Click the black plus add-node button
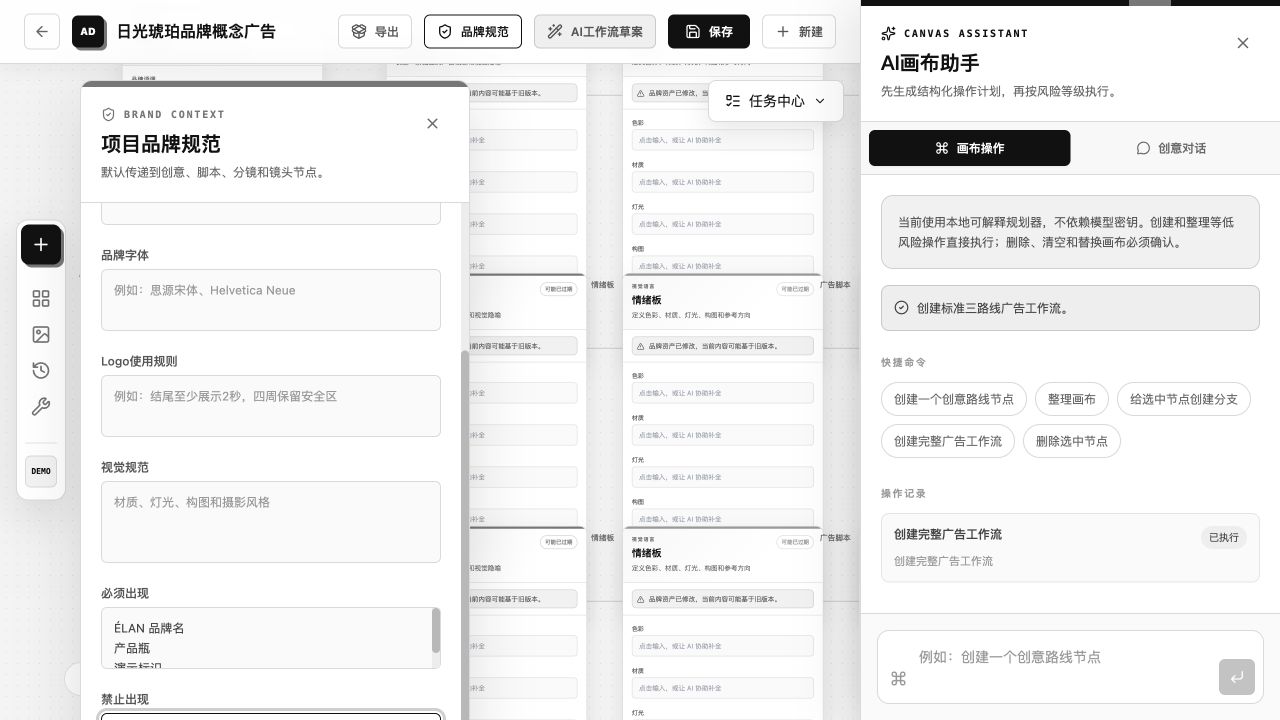The width and height of the screenshot is (1280, 720). [41, 245]
